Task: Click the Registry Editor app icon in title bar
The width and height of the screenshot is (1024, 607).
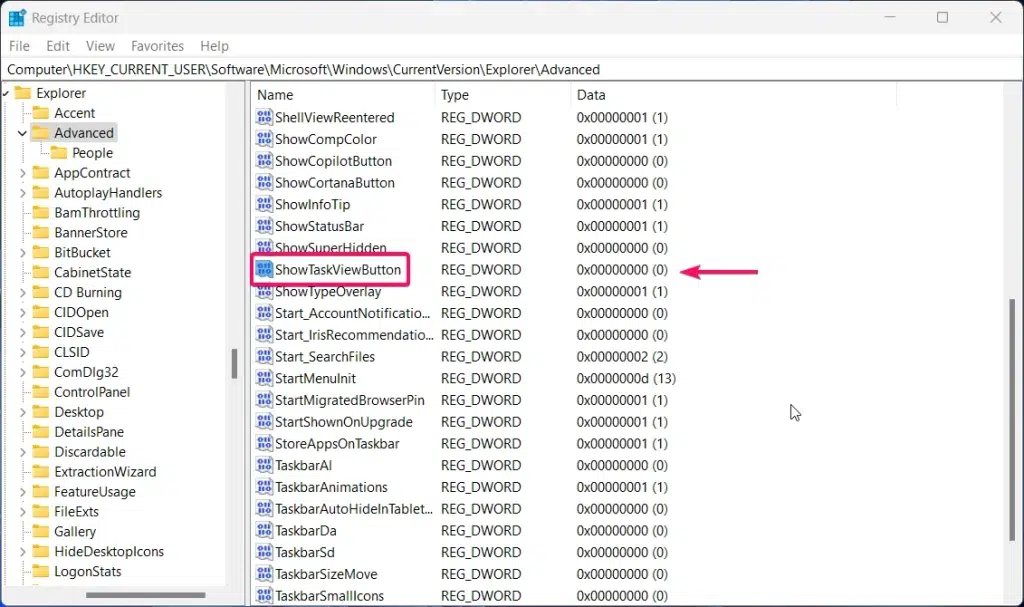Action: (x=17, y=18)
